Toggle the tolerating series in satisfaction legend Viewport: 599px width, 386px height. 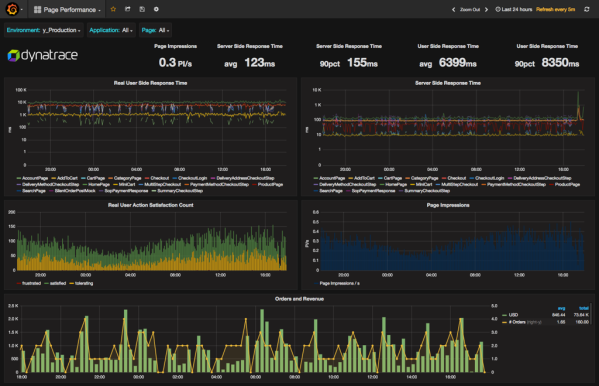pyautogui.click(x=84, y=283)
